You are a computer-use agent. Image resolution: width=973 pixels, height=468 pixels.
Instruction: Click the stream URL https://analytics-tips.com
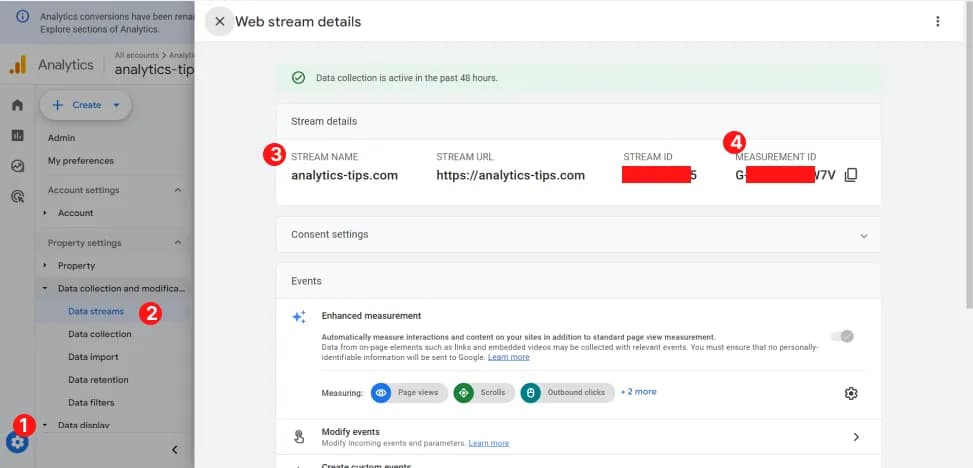point(511,176)
